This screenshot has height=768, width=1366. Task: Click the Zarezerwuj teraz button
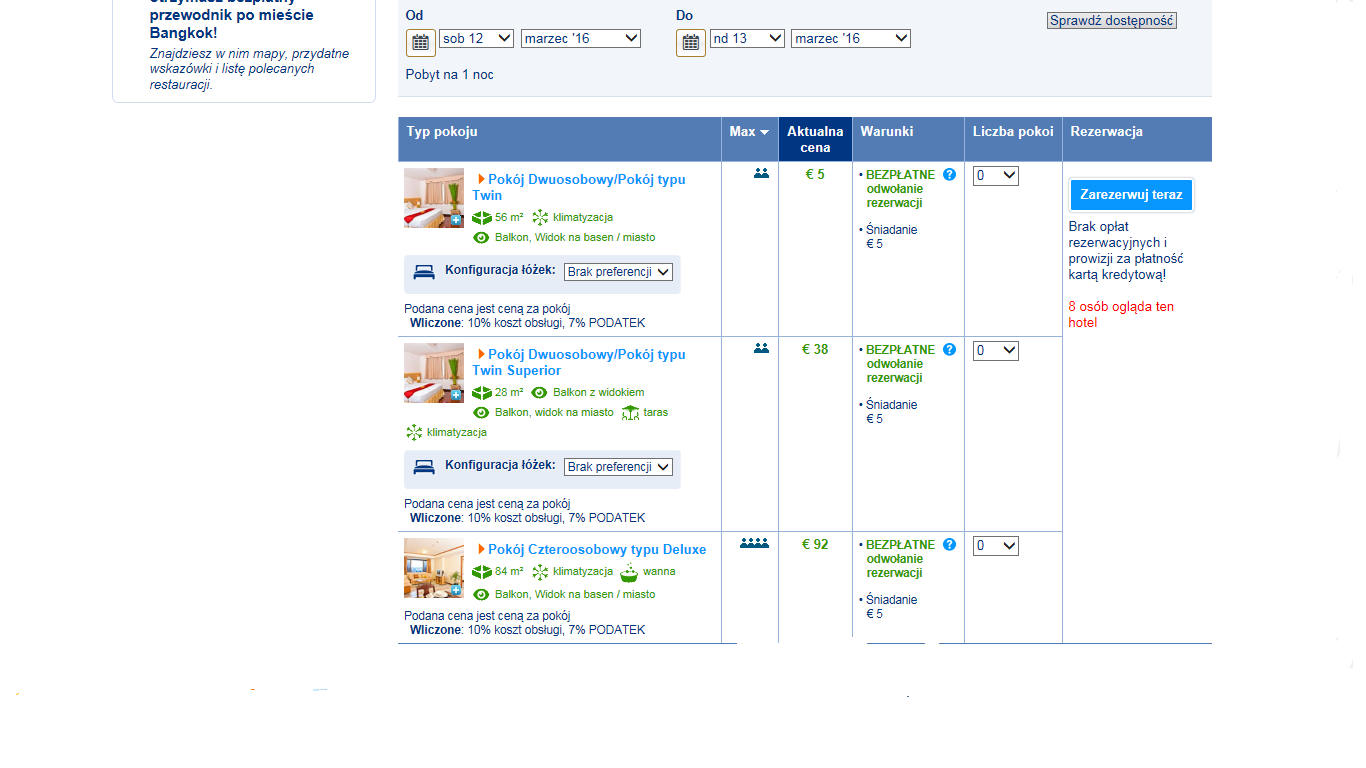coord(1131,194)
